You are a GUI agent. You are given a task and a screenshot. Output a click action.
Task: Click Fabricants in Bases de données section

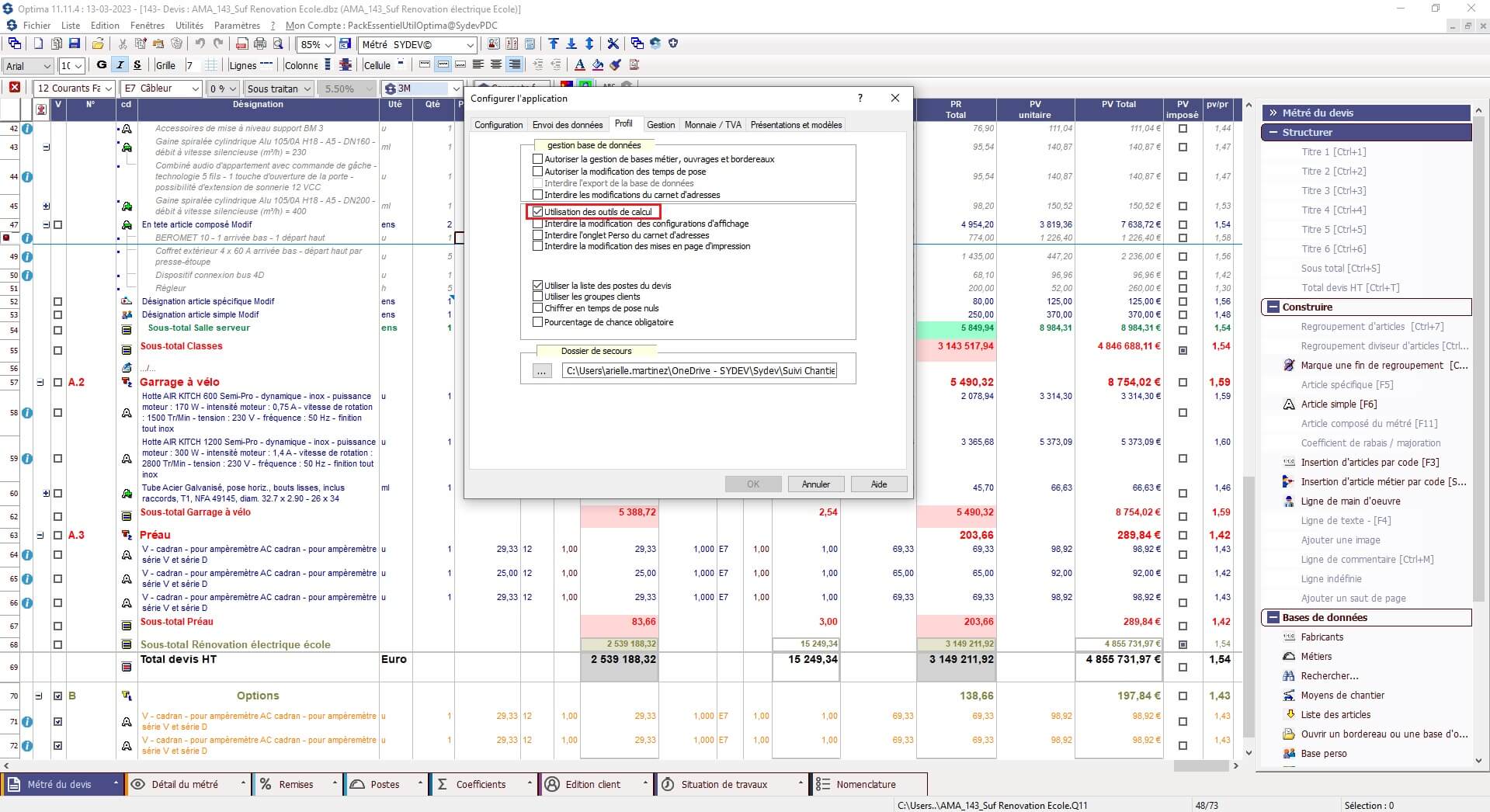(x=1322, y=637)
